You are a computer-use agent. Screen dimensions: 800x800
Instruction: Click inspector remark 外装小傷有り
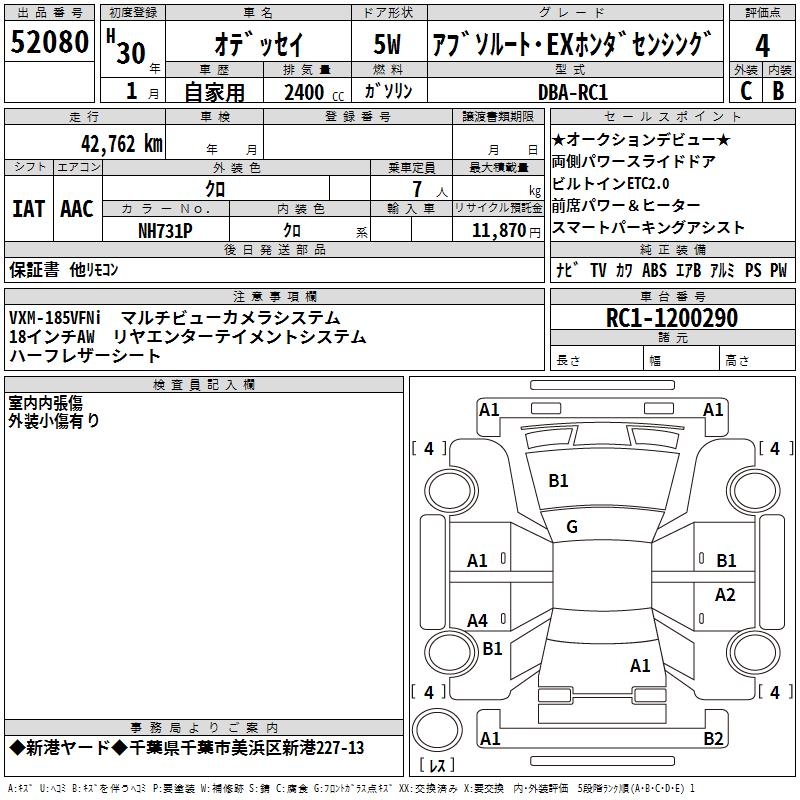coord(54,421)
